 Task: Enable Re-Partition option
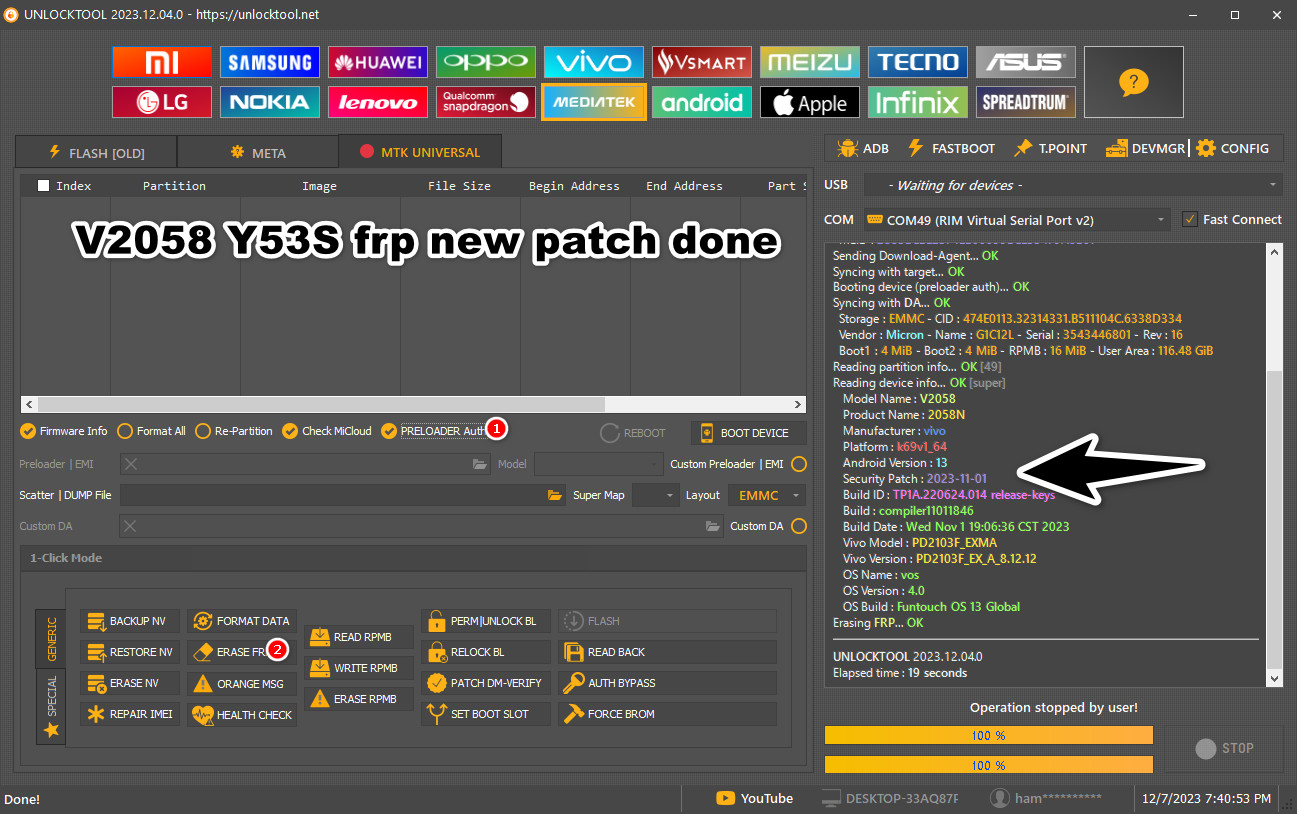[x=234, y=431]
